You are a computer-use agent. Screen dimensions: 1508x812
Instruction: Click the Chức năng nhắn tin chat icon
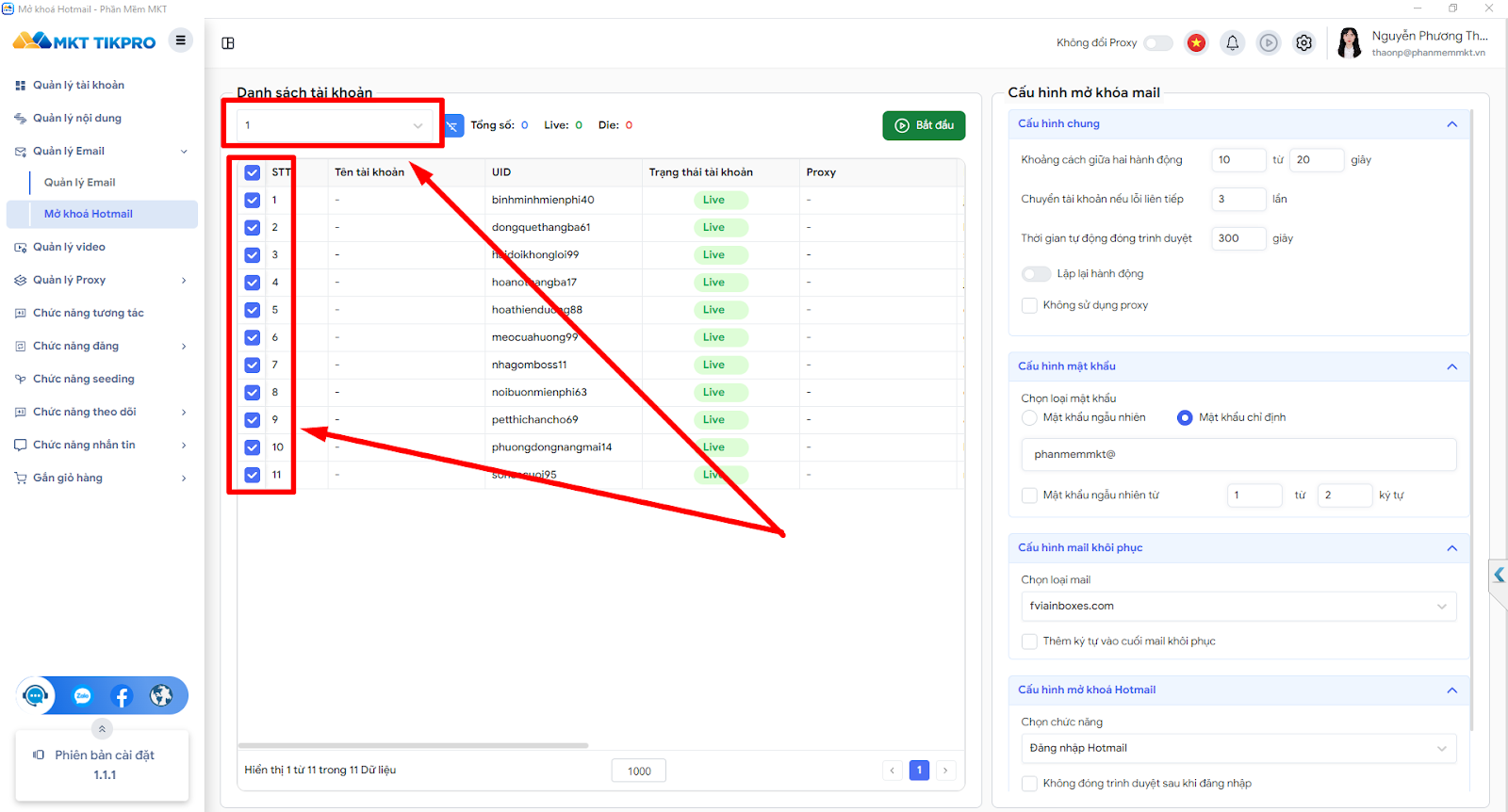[21, 446]
